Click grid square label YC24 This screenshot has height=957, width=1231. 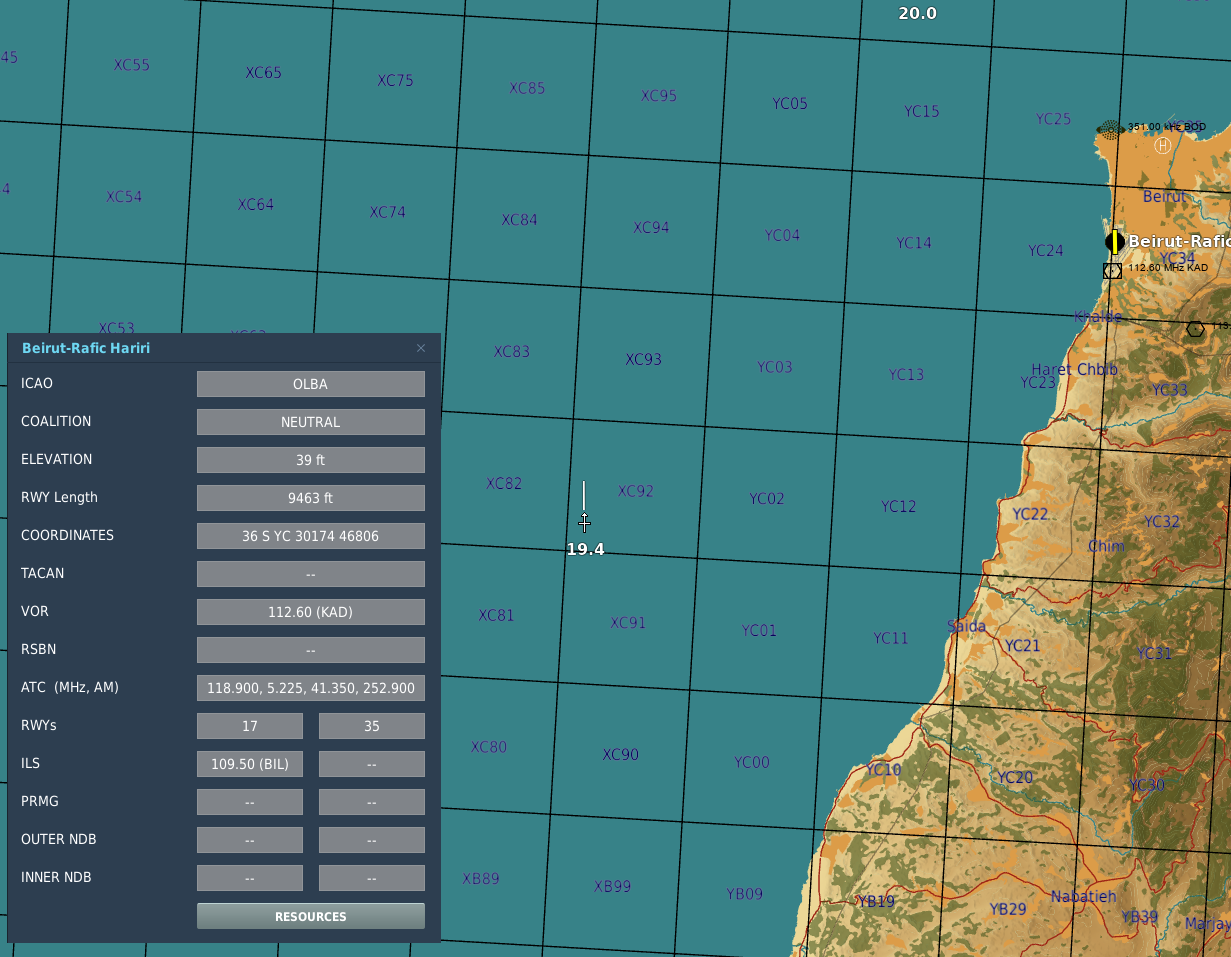(1046, 250)
